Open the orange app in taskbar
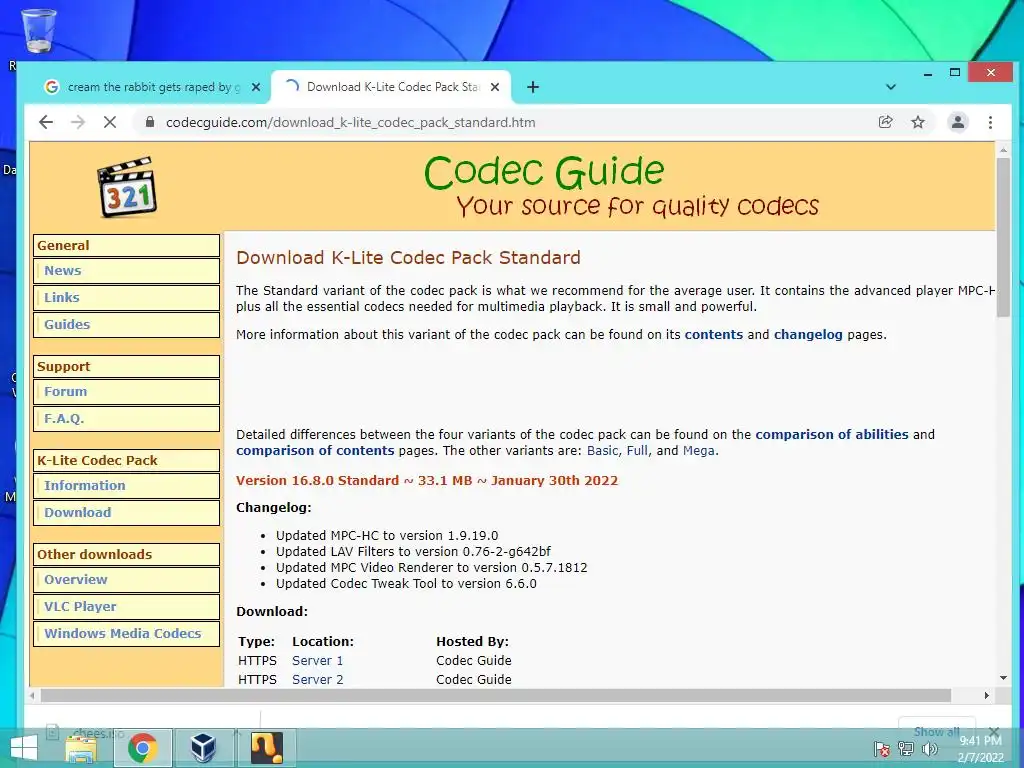The image size is (1024, 768). 267,748
